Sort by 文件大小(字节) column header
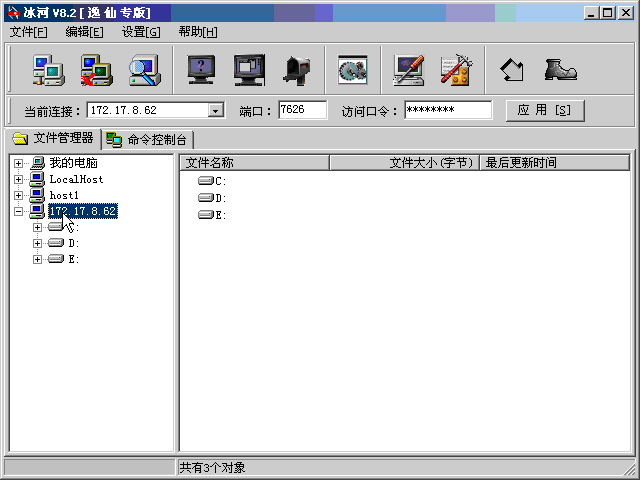The width and height of the screenshot is (640, 480). (x=404, y=163)
